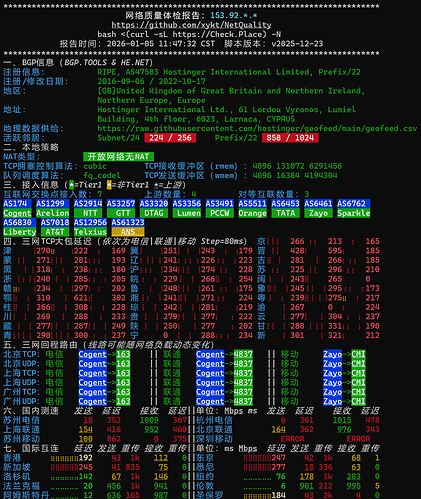Click the 纽约 international row label
Image resolution: width=421 pixels, height=499 pixels.
(205, 476)
